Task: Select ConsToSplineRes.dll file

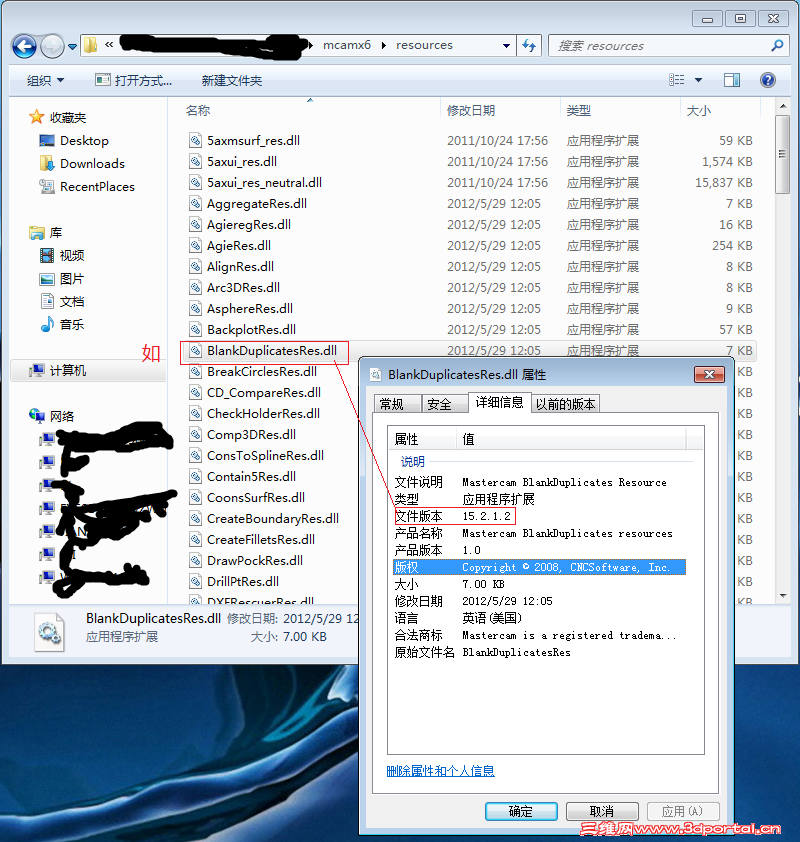Action: pos(265,455)
